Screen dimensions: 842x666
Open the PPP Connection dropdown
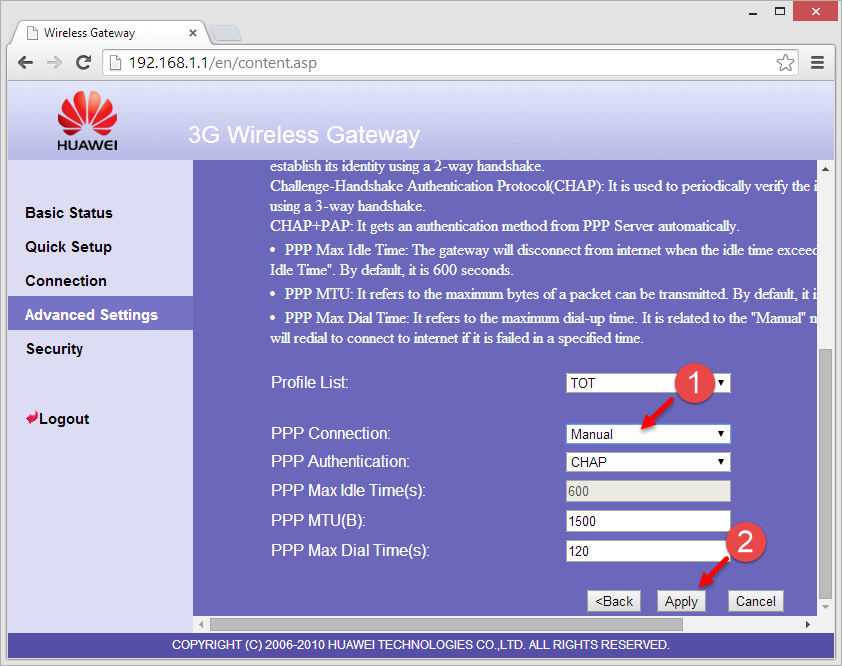click(648, 434)
